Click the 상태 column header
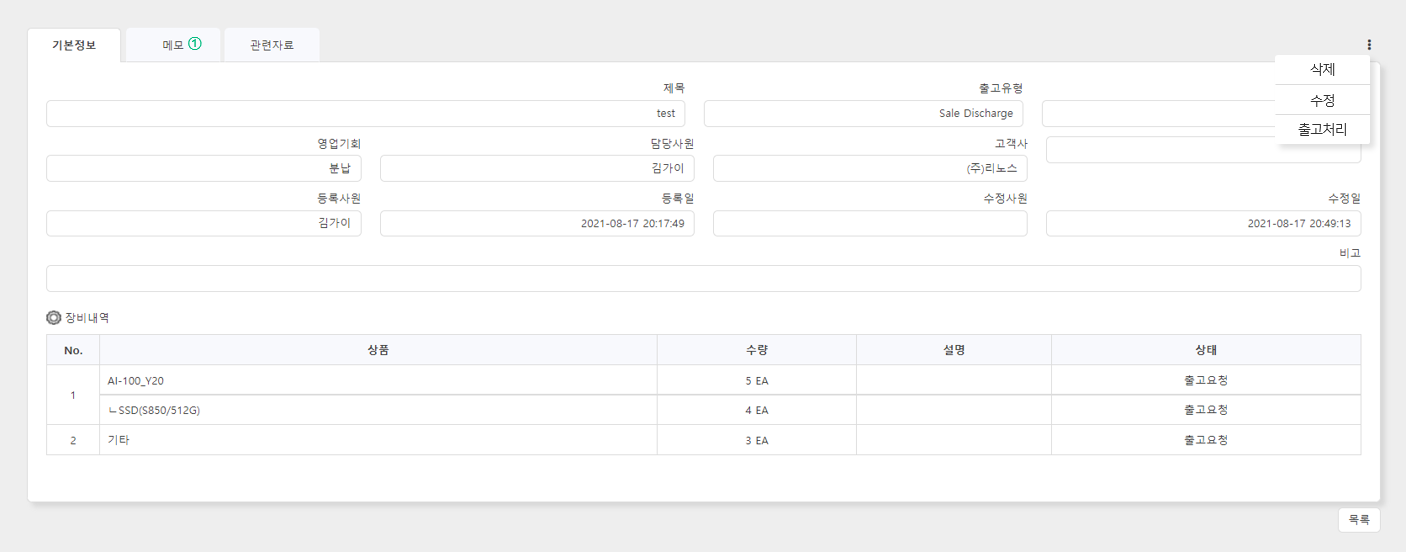This screenshot has width=1406, height=552. click(1206, 350)
